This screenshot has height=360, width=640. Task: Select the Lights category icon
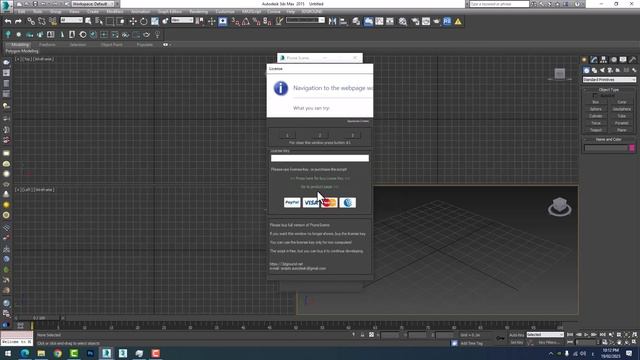click(x=602, y=70)
